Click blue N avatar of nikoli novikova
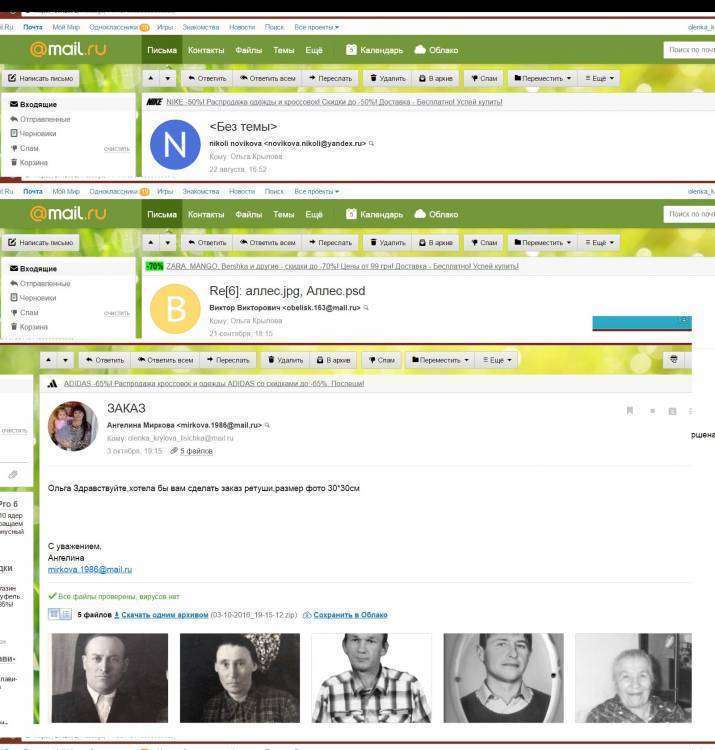 175,146
